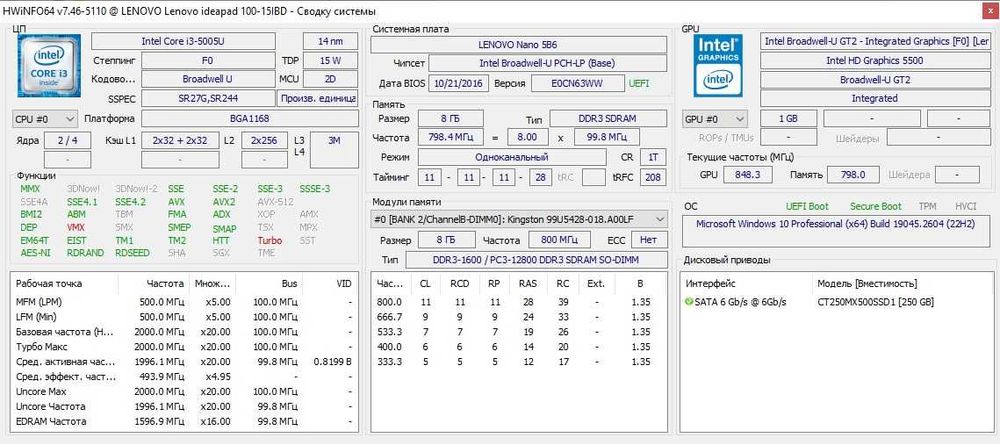This screenshot has height=444, width=1000.
Task: Click the green UEFI label by BIOS version
Action: (x=639, y=84)
